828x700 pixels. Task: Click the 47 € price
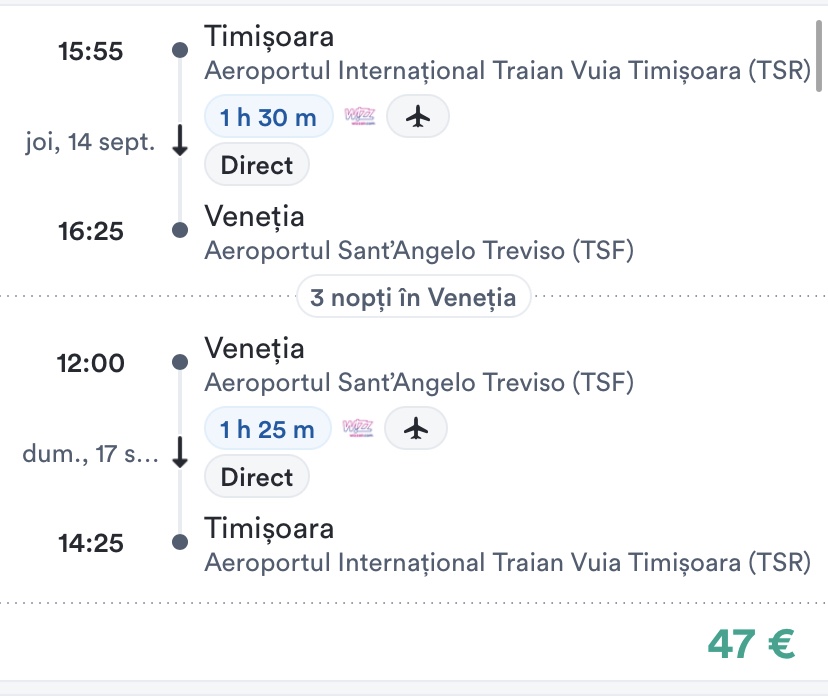(x=751, y=645)
